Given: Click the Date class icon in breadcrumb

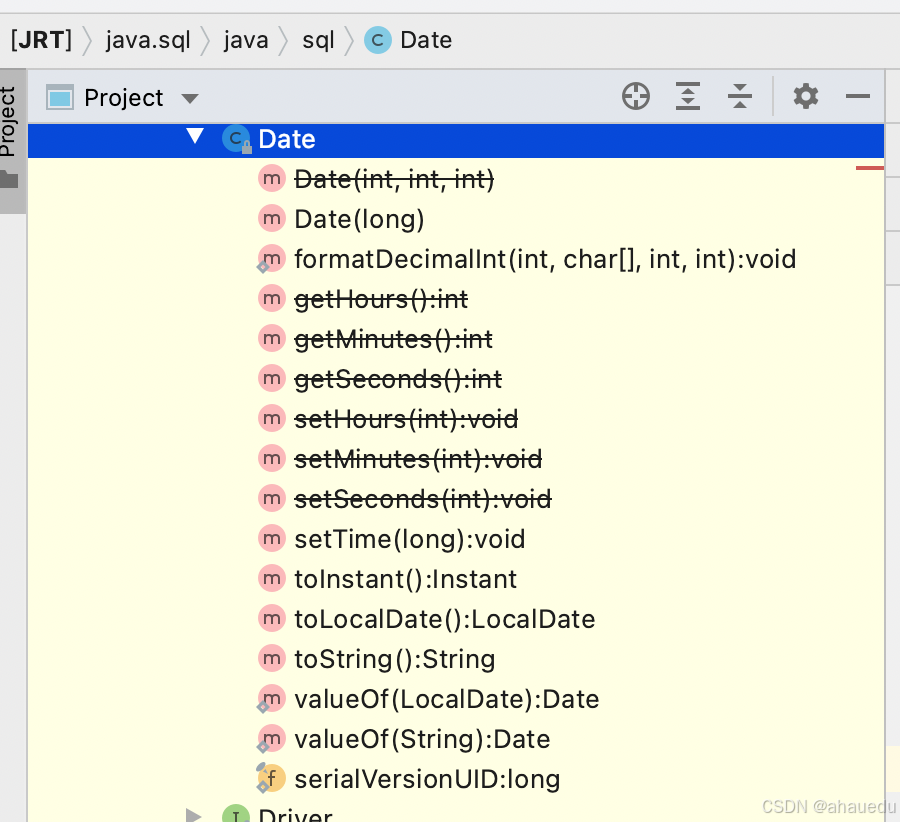Looking at the screenshot, I should click(376, 40).
